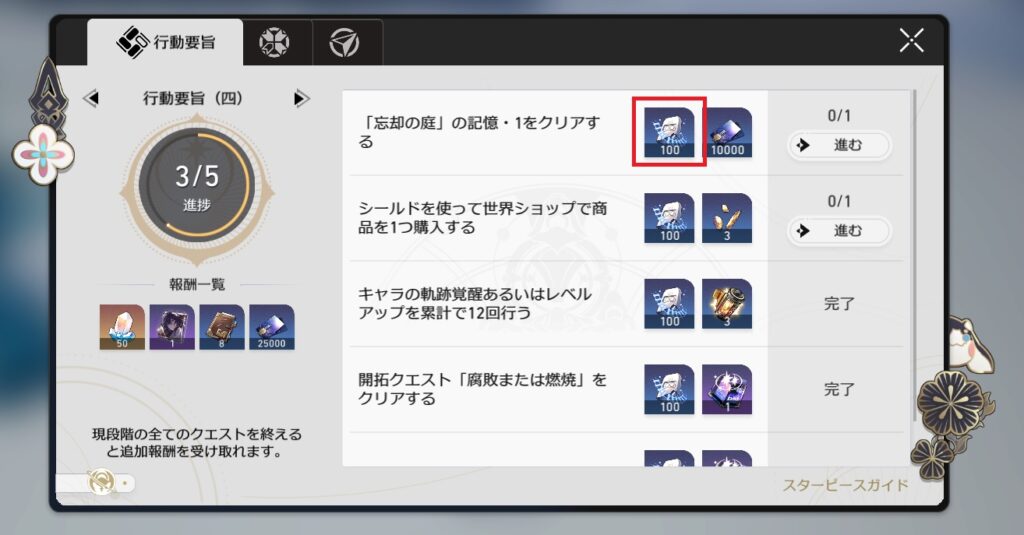Go to next 行動要旨 stage arrow
The height and width of the screenshot is (535, 1024).
(300, 99)
